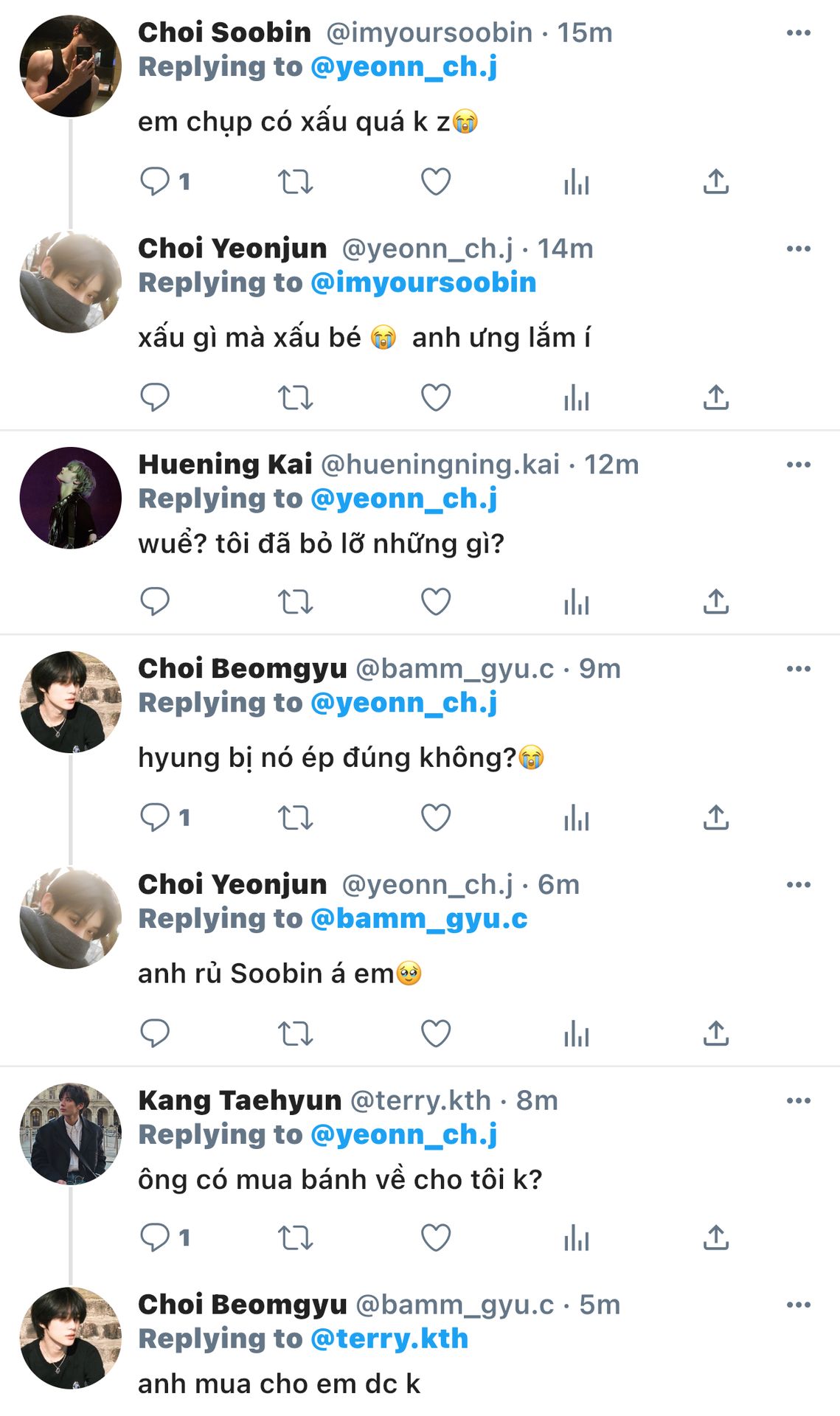Share Choi Soobin's reply tweet
The height and width of the screenshot is (1416, 840).
coord(716,181)
